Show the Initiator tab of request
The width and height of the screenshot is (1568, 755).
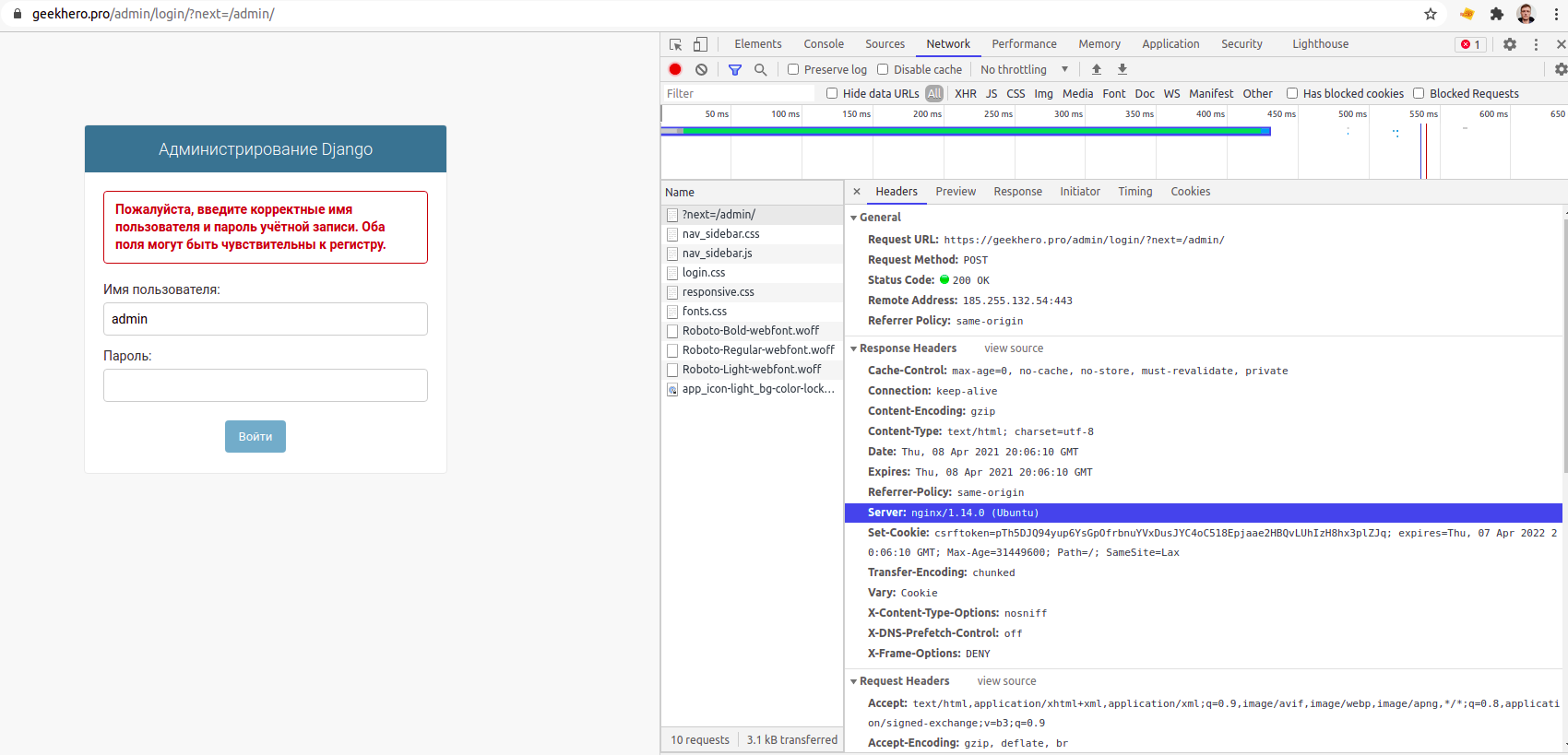point(1080,192)
